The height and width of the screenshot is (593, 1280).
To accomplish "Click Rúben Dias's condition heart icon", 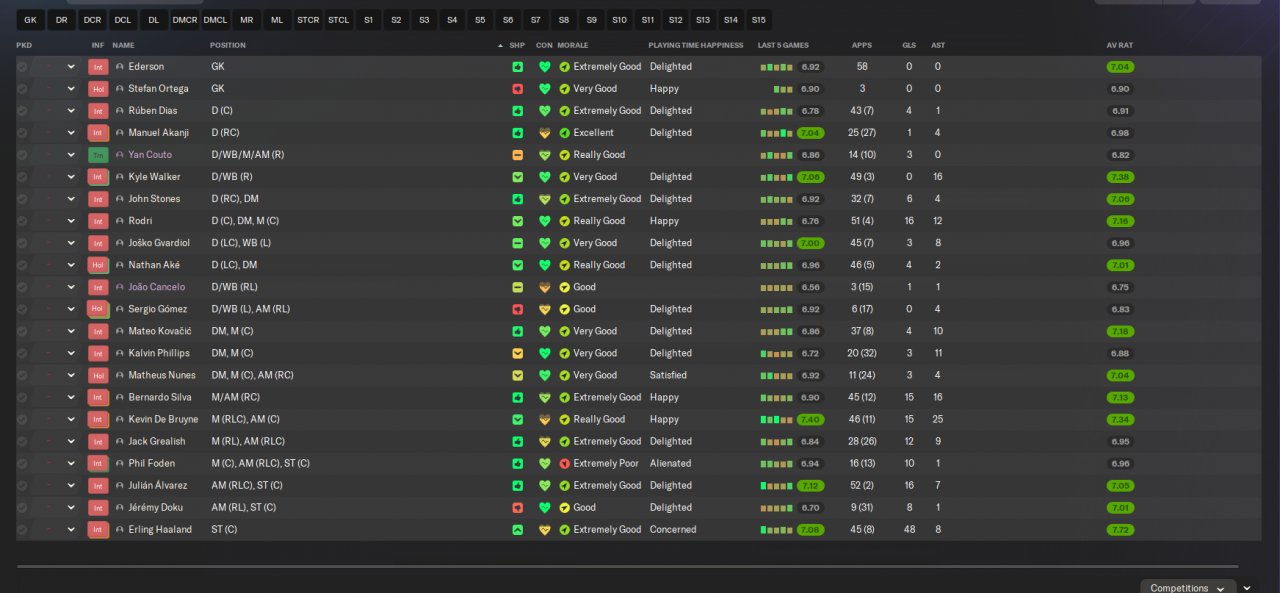I will point(545,111).
